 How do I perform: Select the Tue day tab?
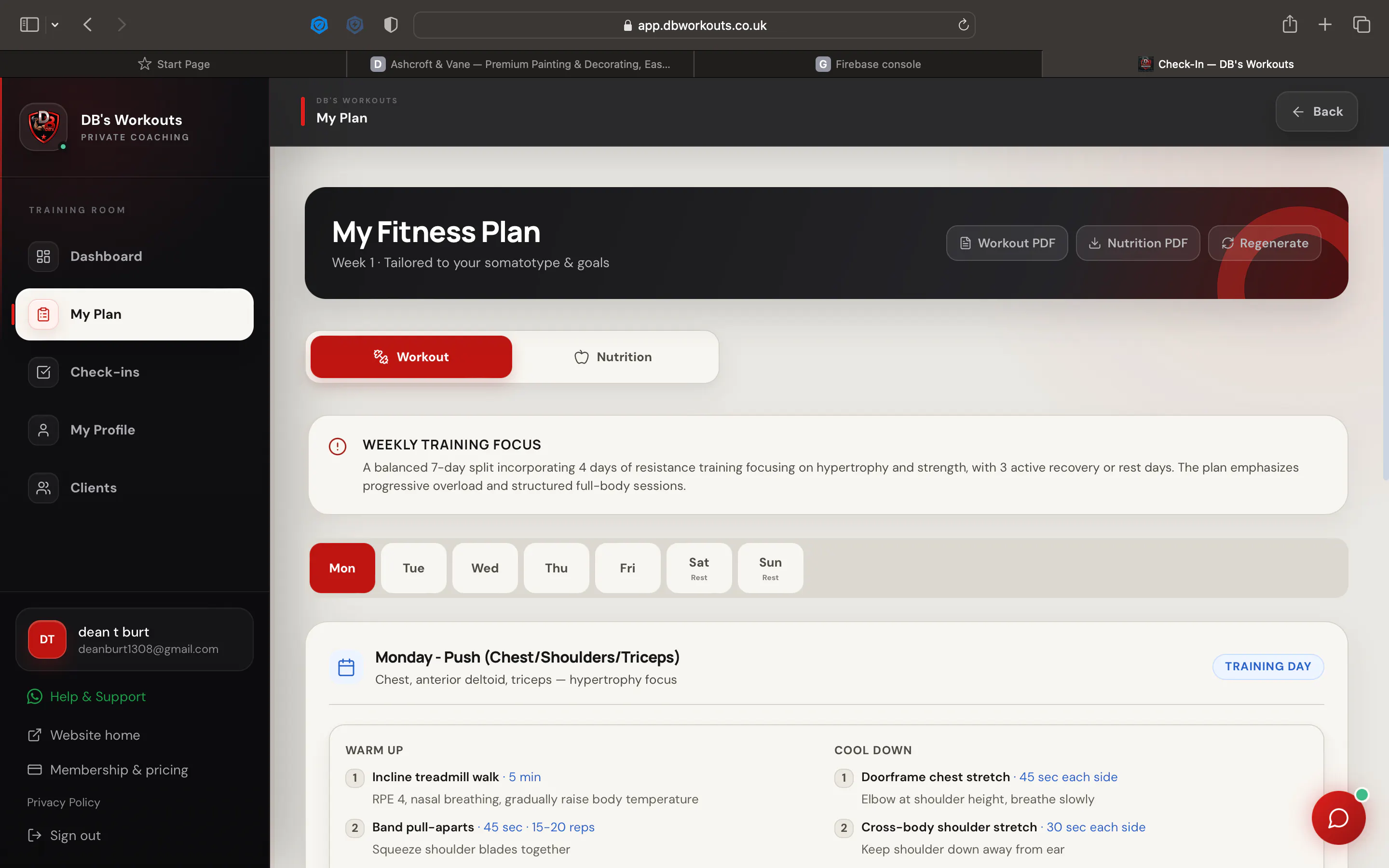coord(414,569)
